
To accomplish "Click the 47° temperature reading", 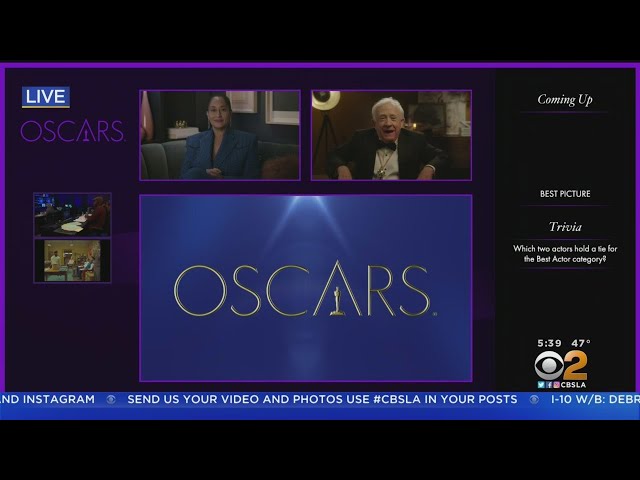I will pyautogui.click(x=580, y=343).
